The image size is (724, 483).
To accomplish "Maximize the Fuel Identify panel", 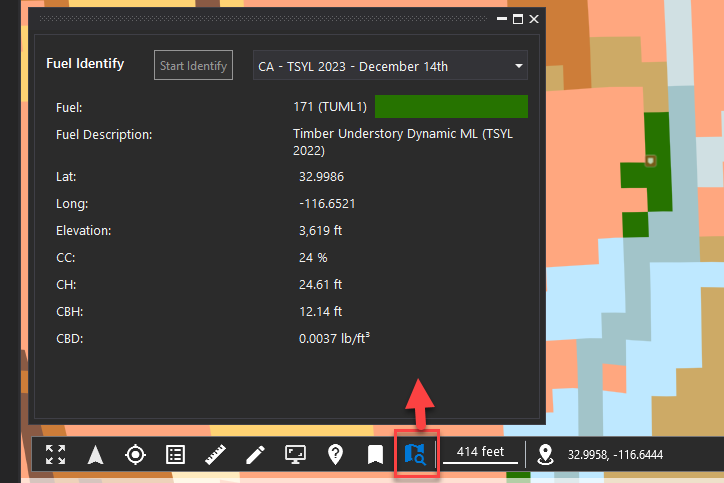I will (517, 19).
